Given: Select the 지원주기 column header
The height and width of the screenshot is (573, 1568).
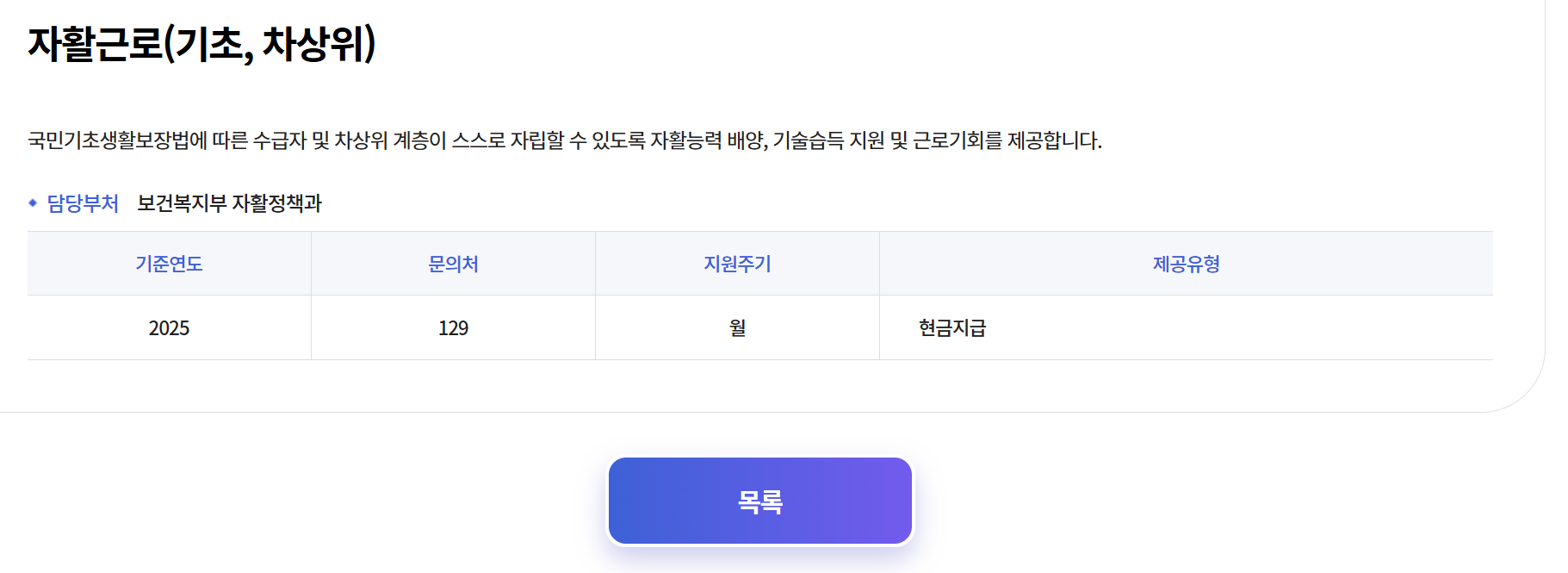Looking at the screenshot, I should pos(737,264).
